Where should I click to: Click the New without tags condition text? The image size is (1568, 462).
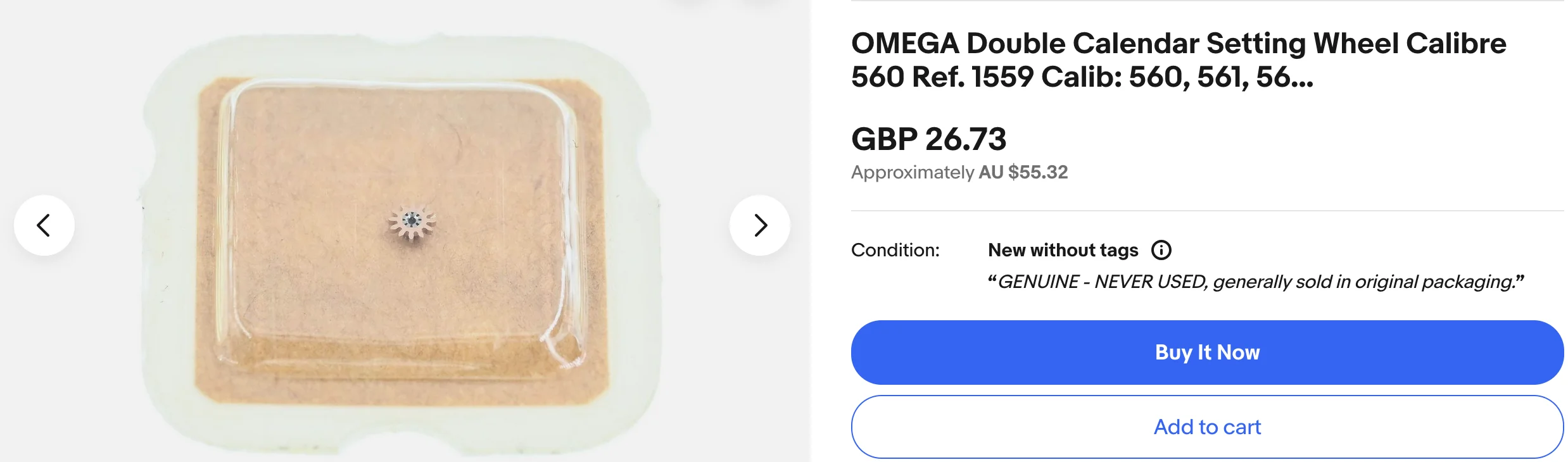[1063, 251]
